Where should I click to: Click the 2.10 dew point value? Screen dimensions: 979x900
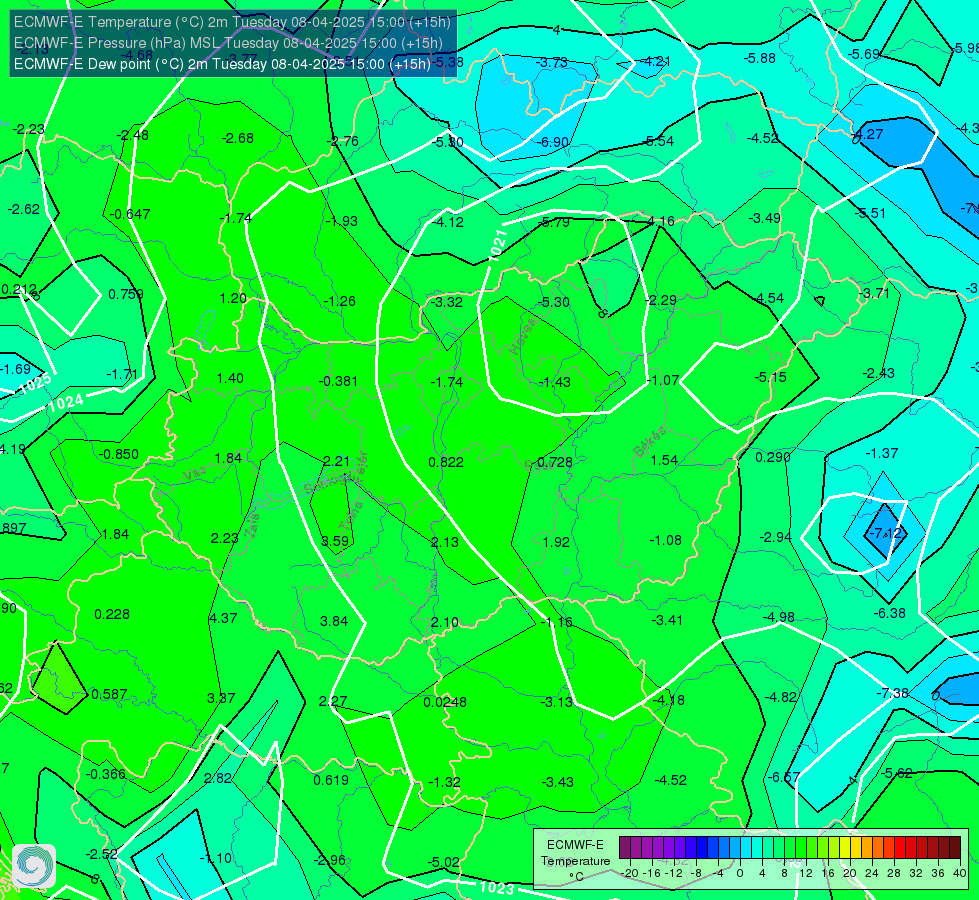pyautogui.click(x=445, y=622)
